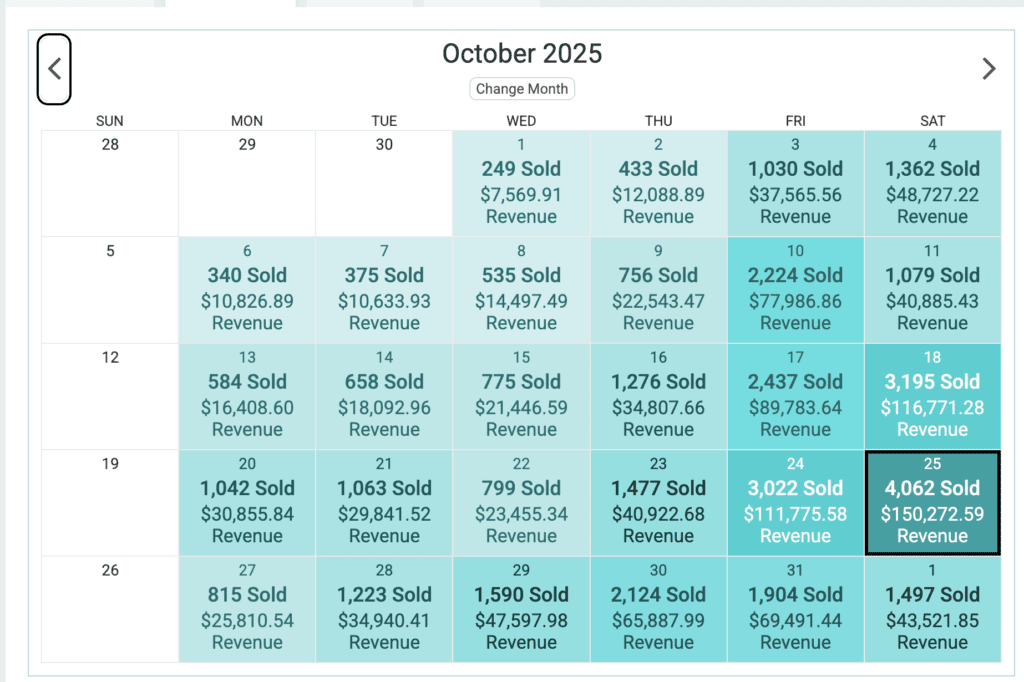Pick October 22 with 799 Sold
Image resolution: width=1024 pixels, height=682 pixels.
coord(521,502)
